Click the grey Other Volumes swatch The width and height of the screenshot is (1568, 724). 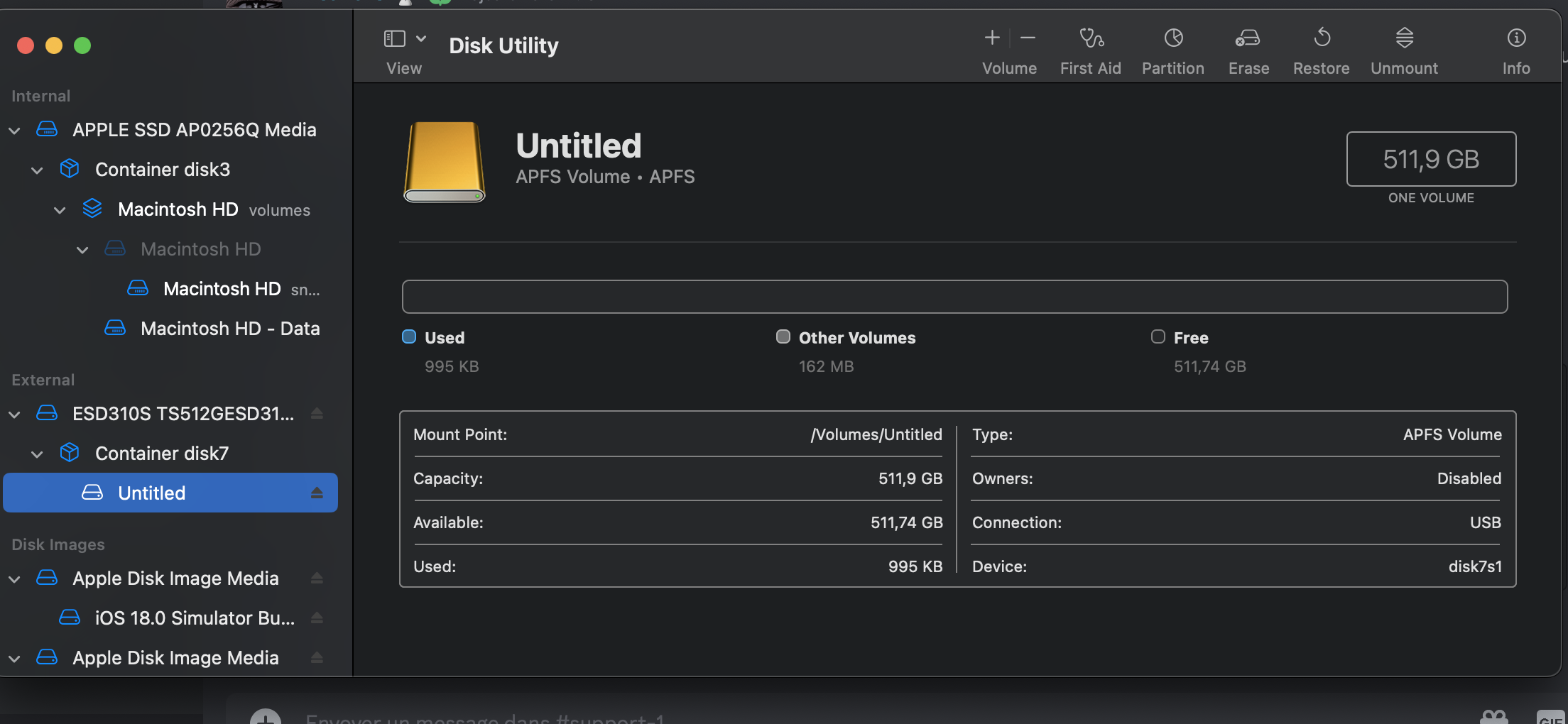pos(783,337)
